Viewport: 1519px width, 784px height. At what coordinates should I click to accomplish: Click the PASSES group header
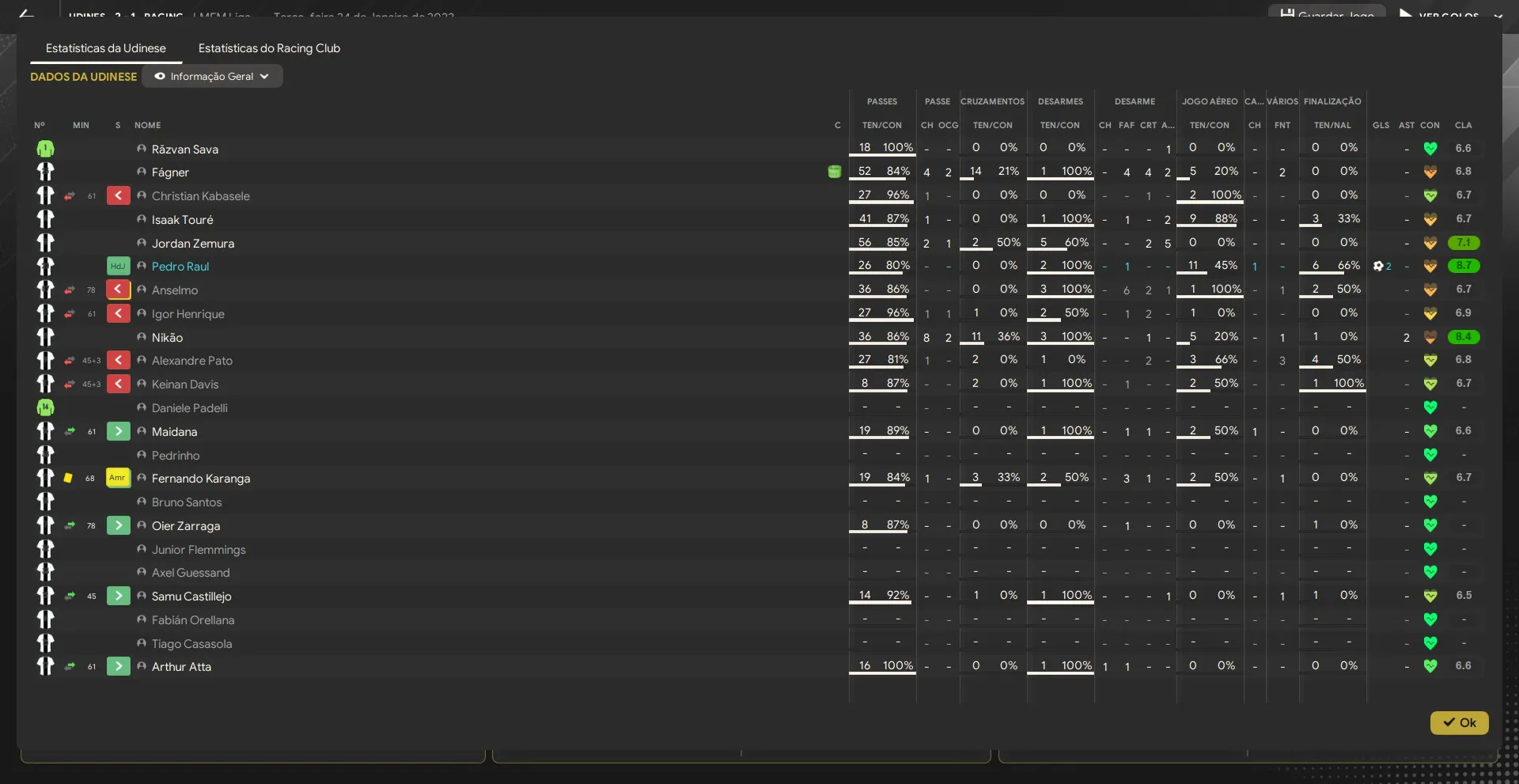tap(881, 101)
